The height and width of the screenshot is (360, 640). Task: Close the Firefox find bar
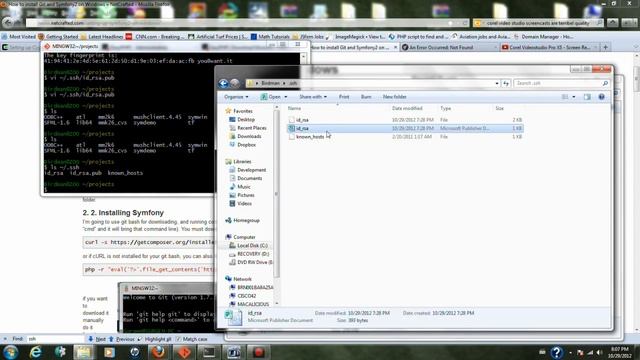(5, 339)
